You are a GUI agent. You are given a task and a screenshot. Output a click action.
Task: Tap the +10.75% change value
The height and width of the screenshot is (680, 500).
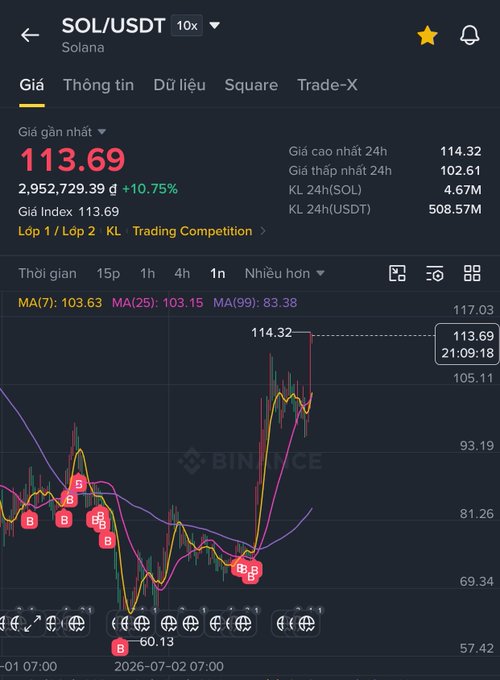(150, 189)
